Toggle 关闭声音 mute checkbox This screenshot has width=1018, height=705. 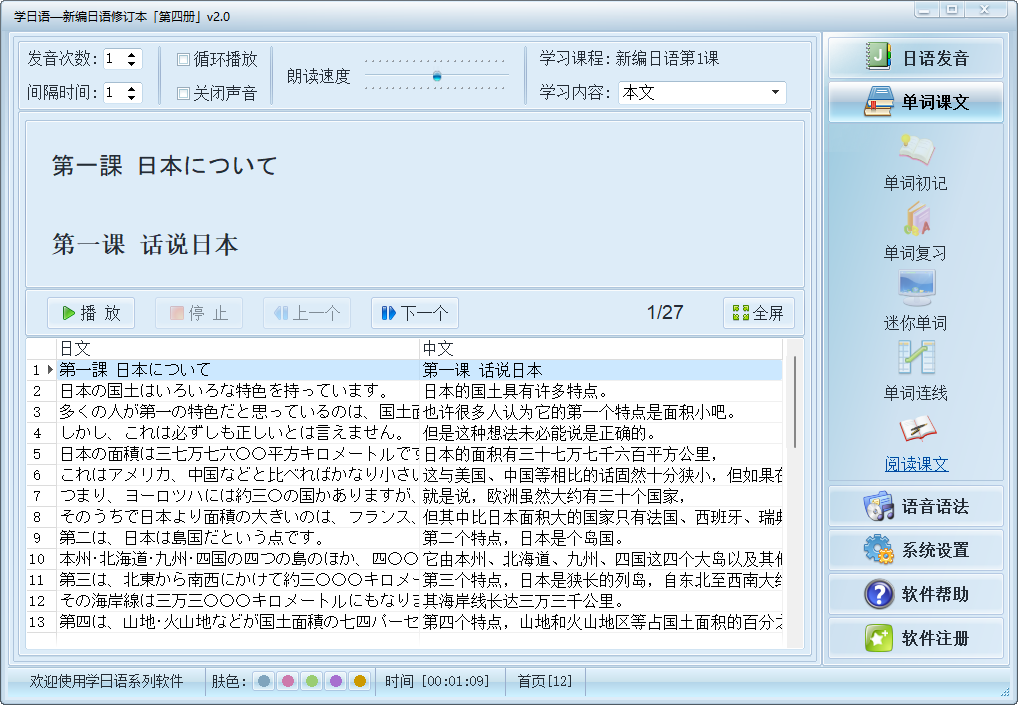183,93
